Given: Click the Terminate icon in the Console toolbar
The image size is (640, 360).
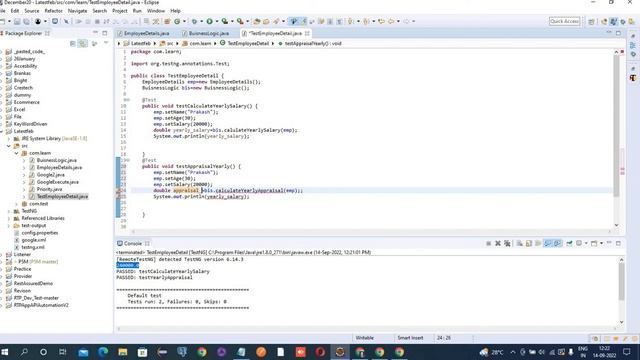Looking at the screenshot, I should coord(489,243).
